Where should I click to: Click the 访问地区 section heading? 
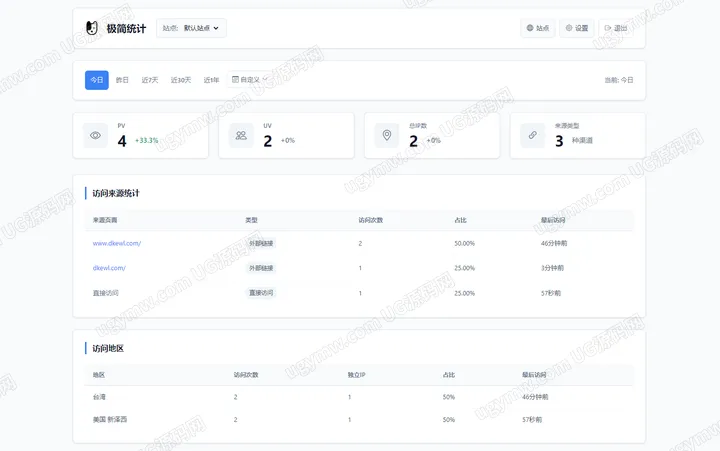tap(108, 348)
